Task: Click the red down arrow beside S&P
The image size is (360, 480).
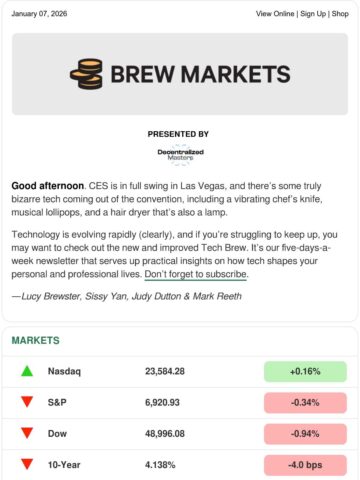Action: tap(27, 402)
